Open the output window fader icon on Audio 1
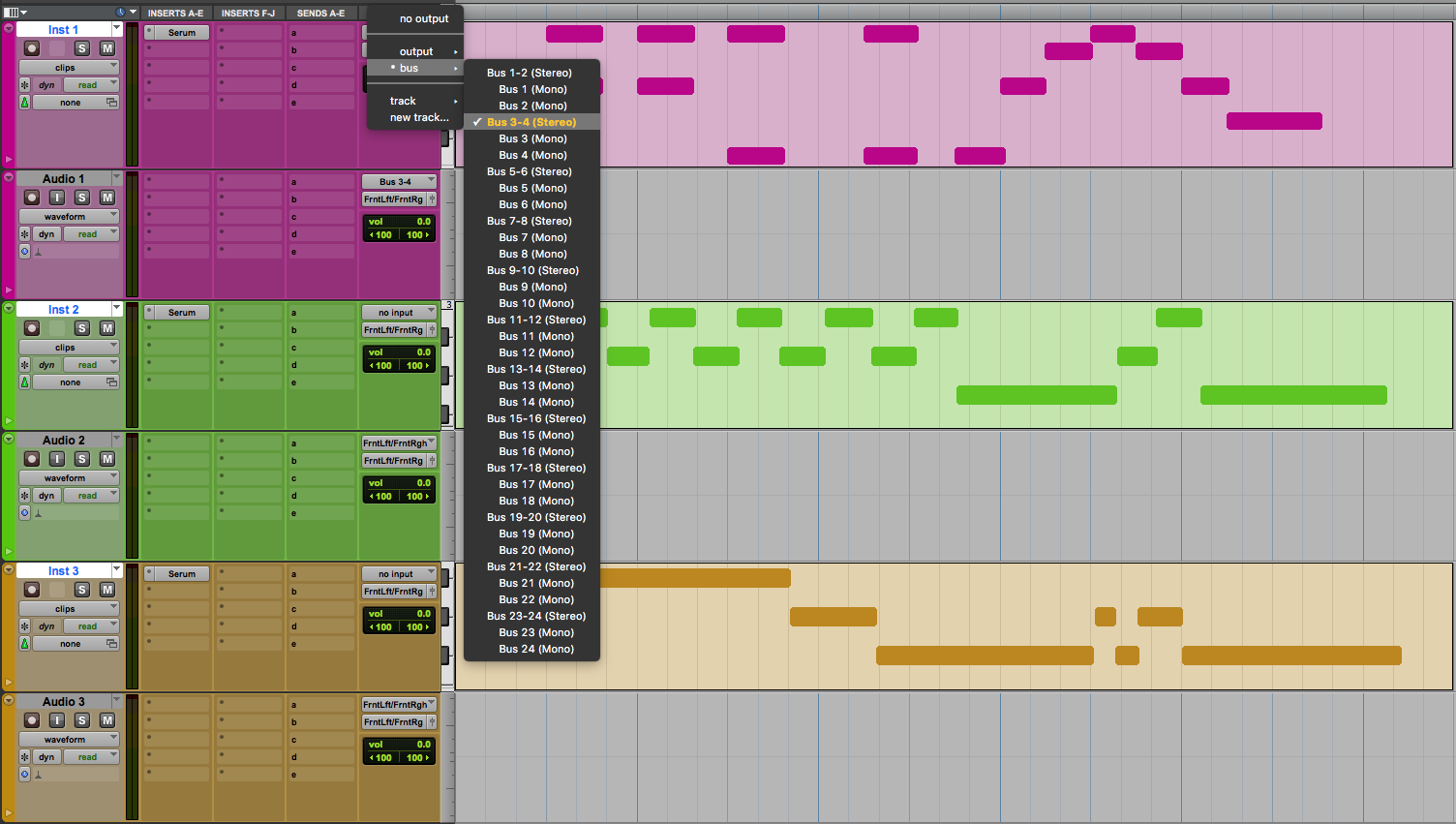 pyautogui.click(x=432, y=199)
